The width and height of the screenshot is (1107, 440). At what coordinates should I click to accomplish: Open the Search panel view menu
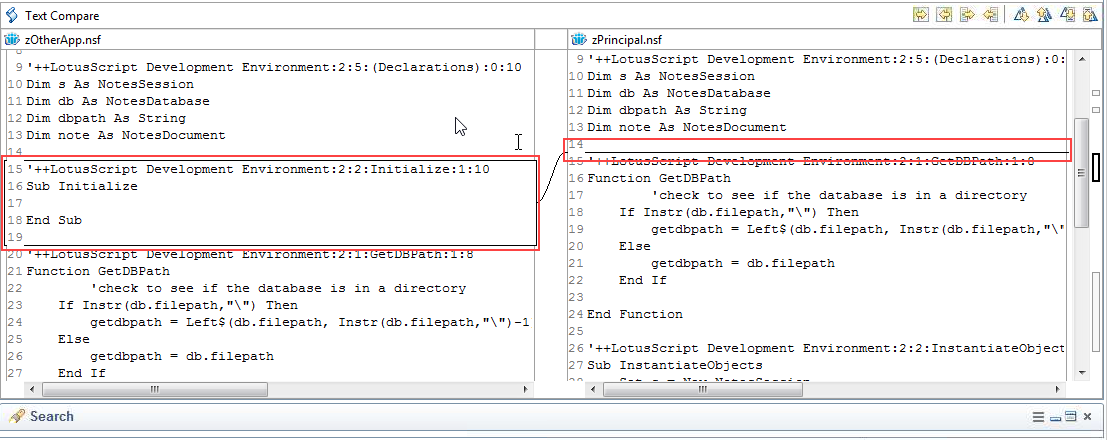coord(1038,416)
